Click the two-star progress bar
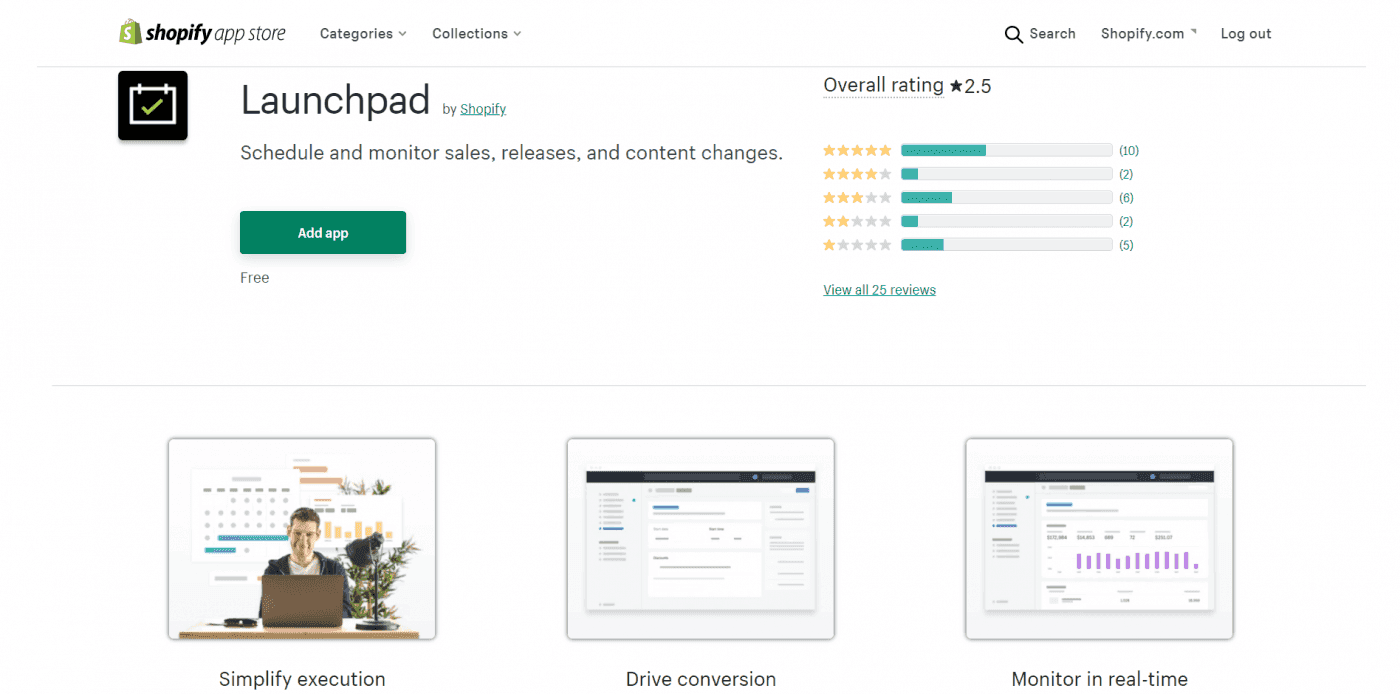Image resolution: width=1400 pixels, height=694 pixels. 1007,221
